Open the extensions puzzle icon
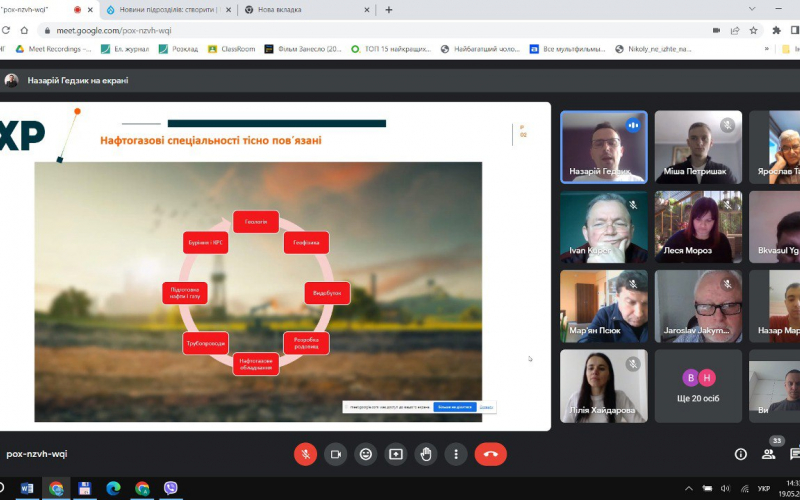800x500 pixels. (777, 31)
